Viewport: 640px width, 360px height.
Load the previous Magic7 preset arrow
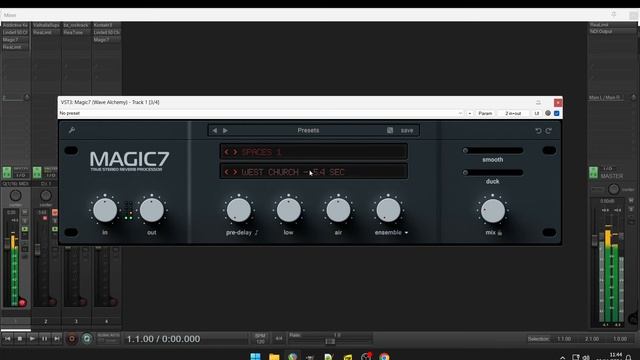(x=215, y=131)
